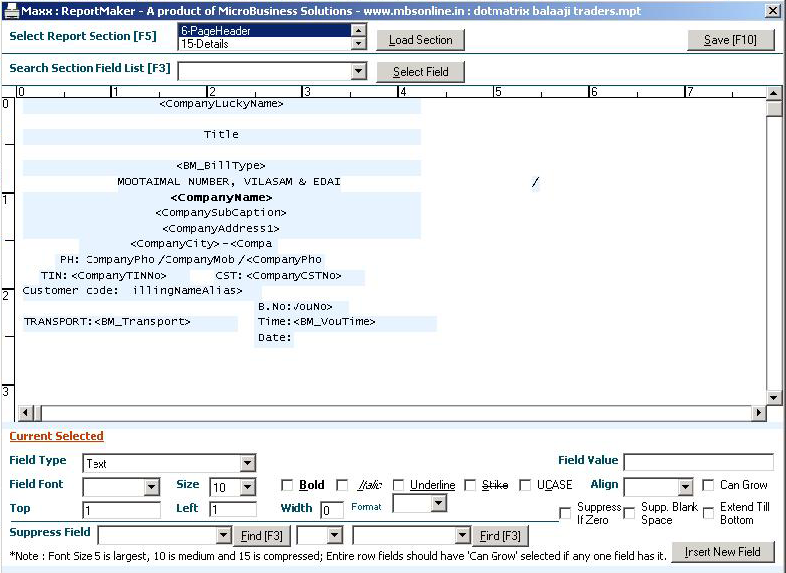The height and width of the screenshot is (573, 786).
Task: Click the Field Value input box
Action: coord(698,462)
